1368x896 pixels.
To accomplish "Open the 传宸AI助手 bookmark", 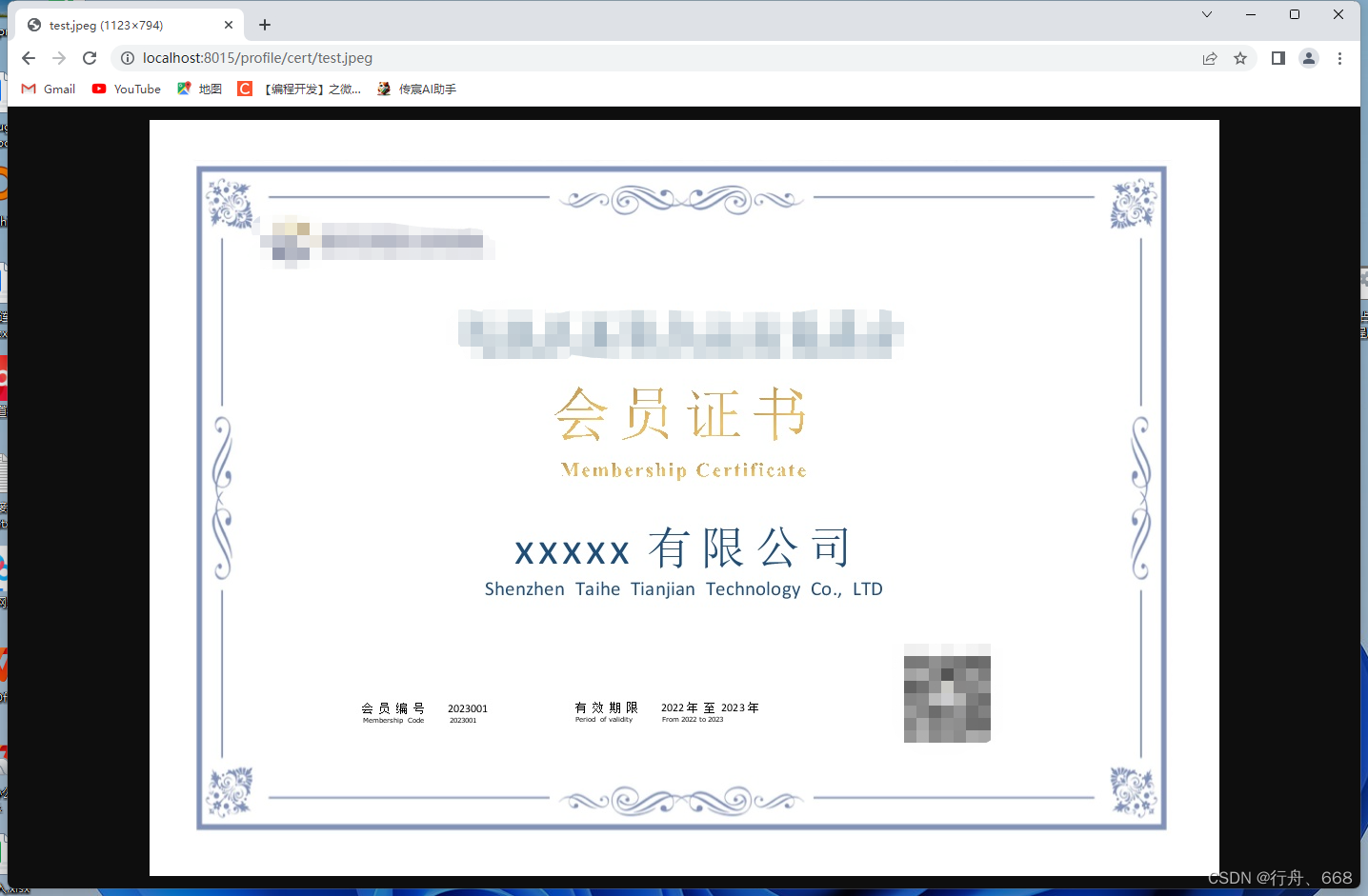I will (416, 89).
